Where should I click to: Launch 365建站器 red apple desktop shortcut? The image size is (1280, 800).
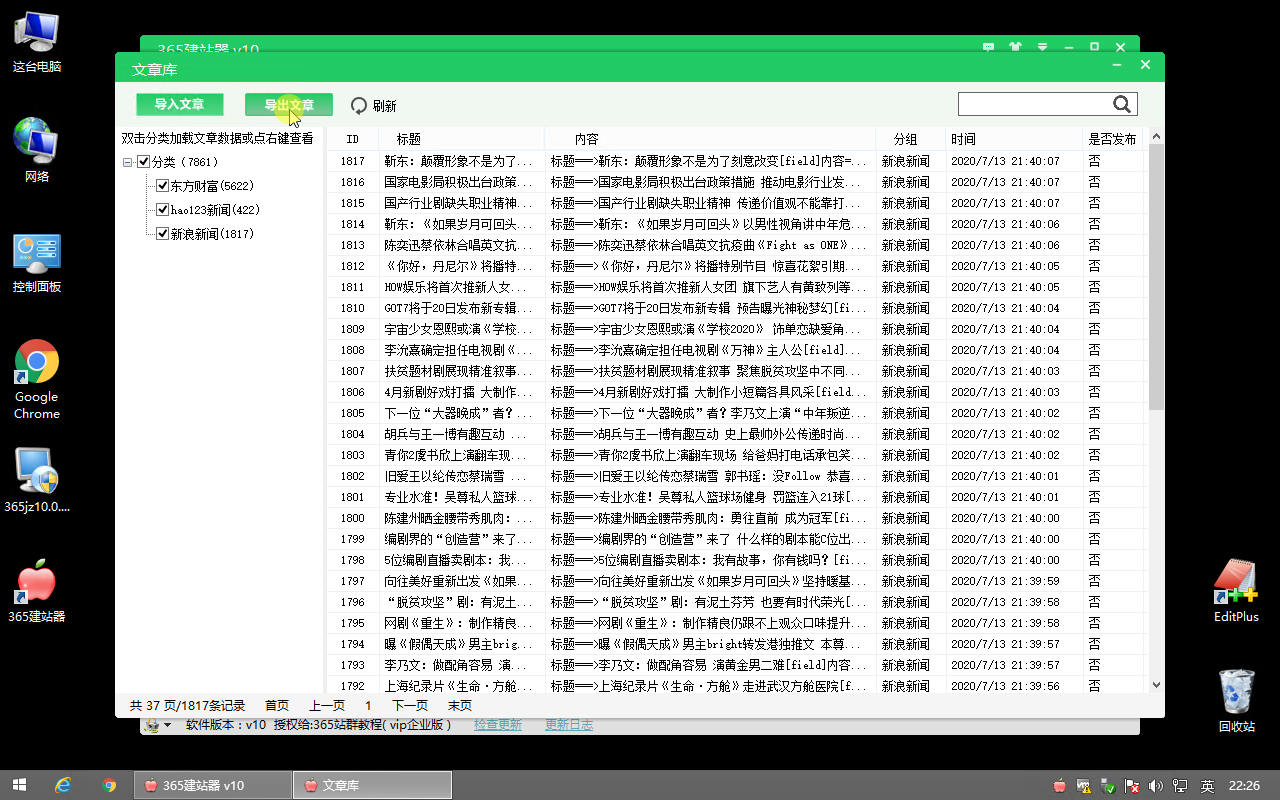point(37,591)
